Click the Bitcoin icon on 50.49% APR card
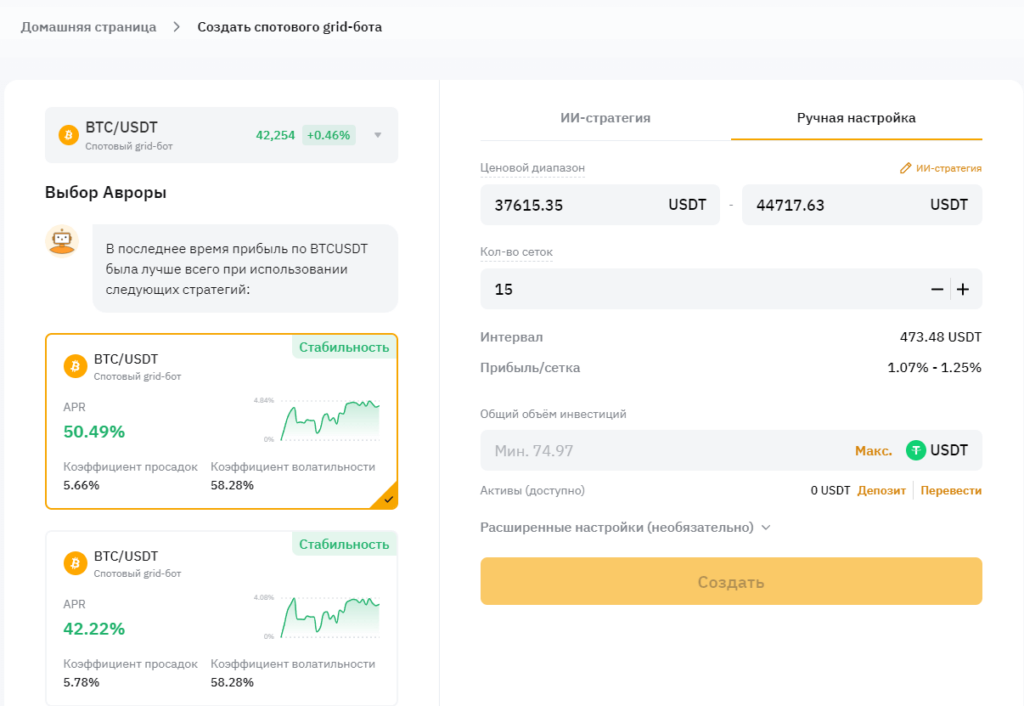 [75, 366]
